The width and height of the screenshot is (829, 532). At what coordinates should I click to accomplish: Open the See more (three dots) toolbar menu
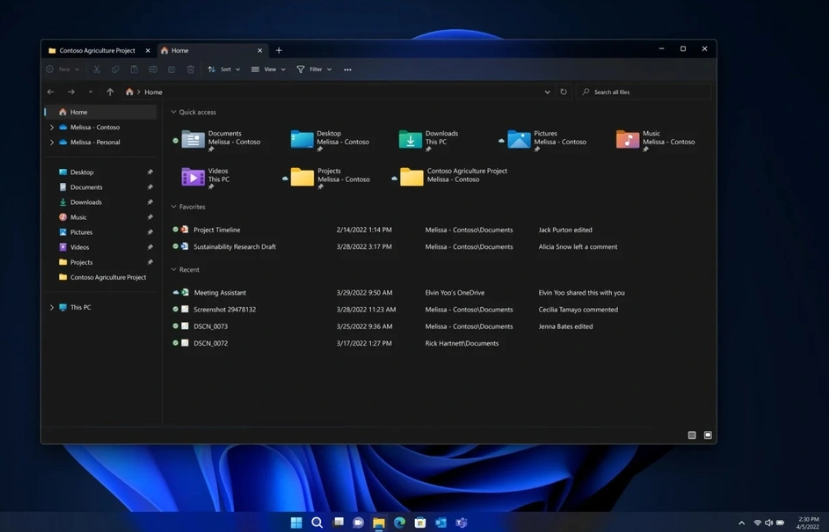(x=347, y=70)
